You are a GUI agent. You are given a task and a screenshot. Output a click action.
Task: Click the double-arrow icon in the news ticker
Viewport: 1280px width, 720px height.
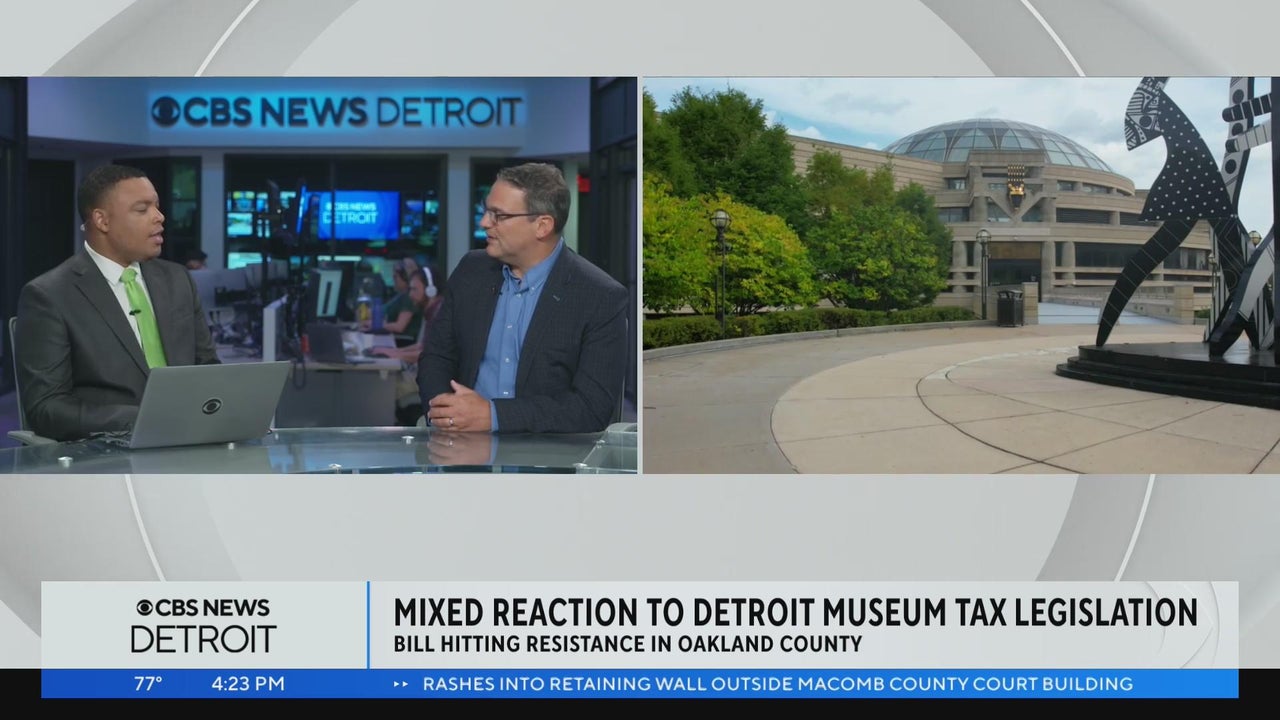tap(401, 684)
